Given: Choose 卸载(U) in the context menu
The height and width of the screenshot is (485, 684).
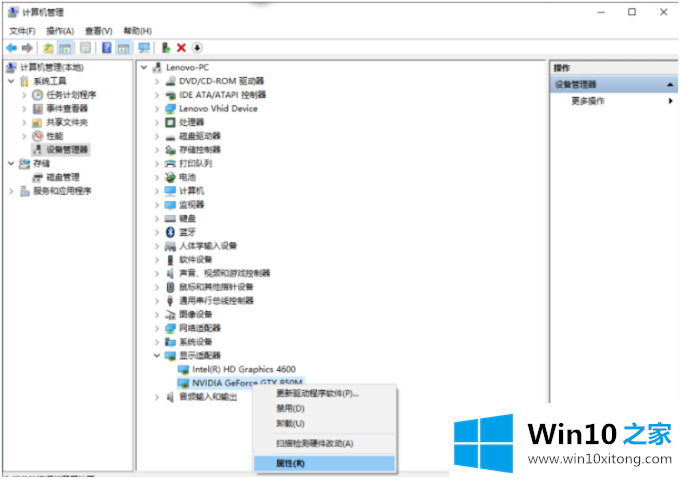Looking at the screenshot, I should tap(325, 424).
